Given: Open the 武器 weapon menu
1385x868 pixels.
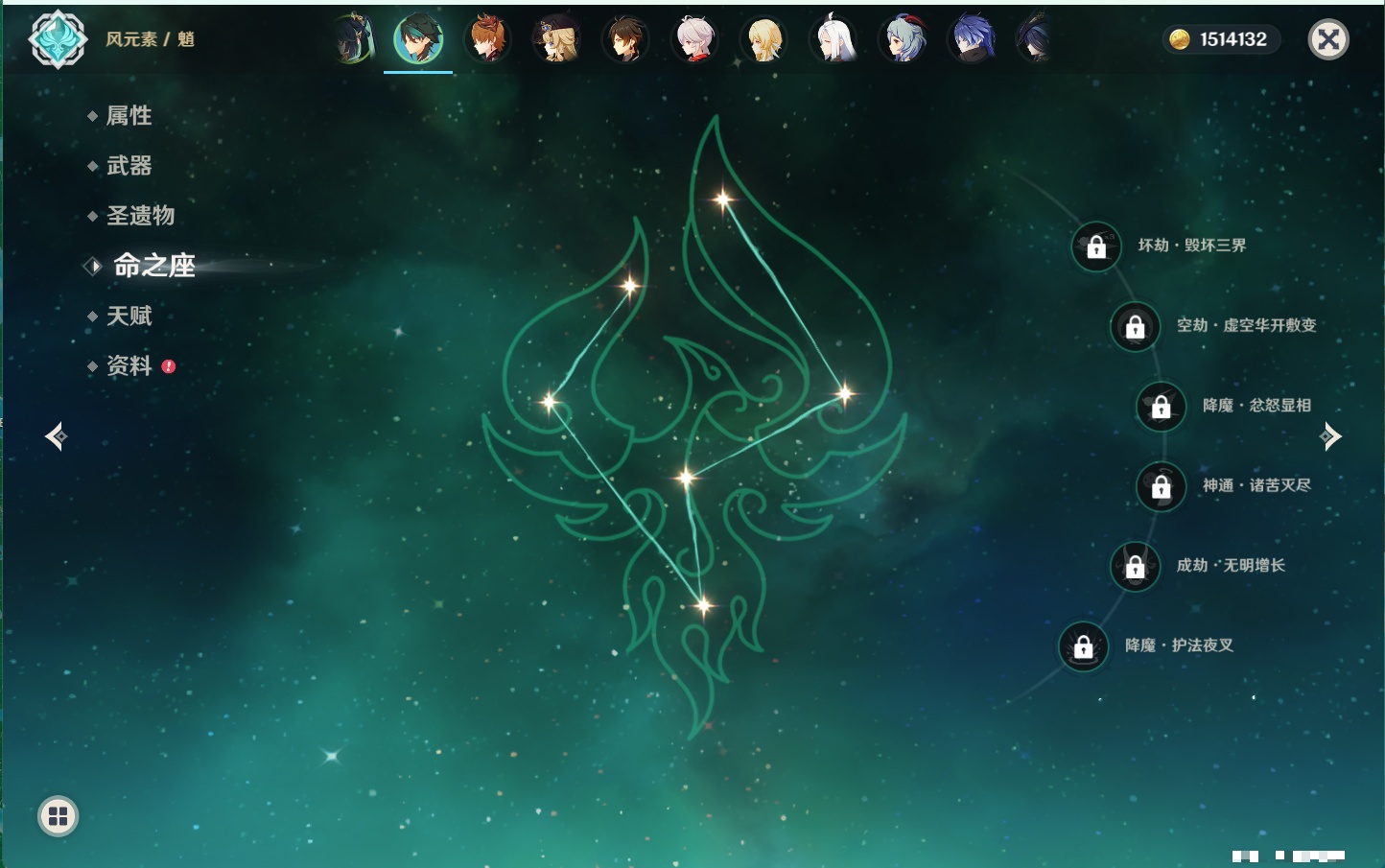Looking at the screenshot, I should 129,166.
